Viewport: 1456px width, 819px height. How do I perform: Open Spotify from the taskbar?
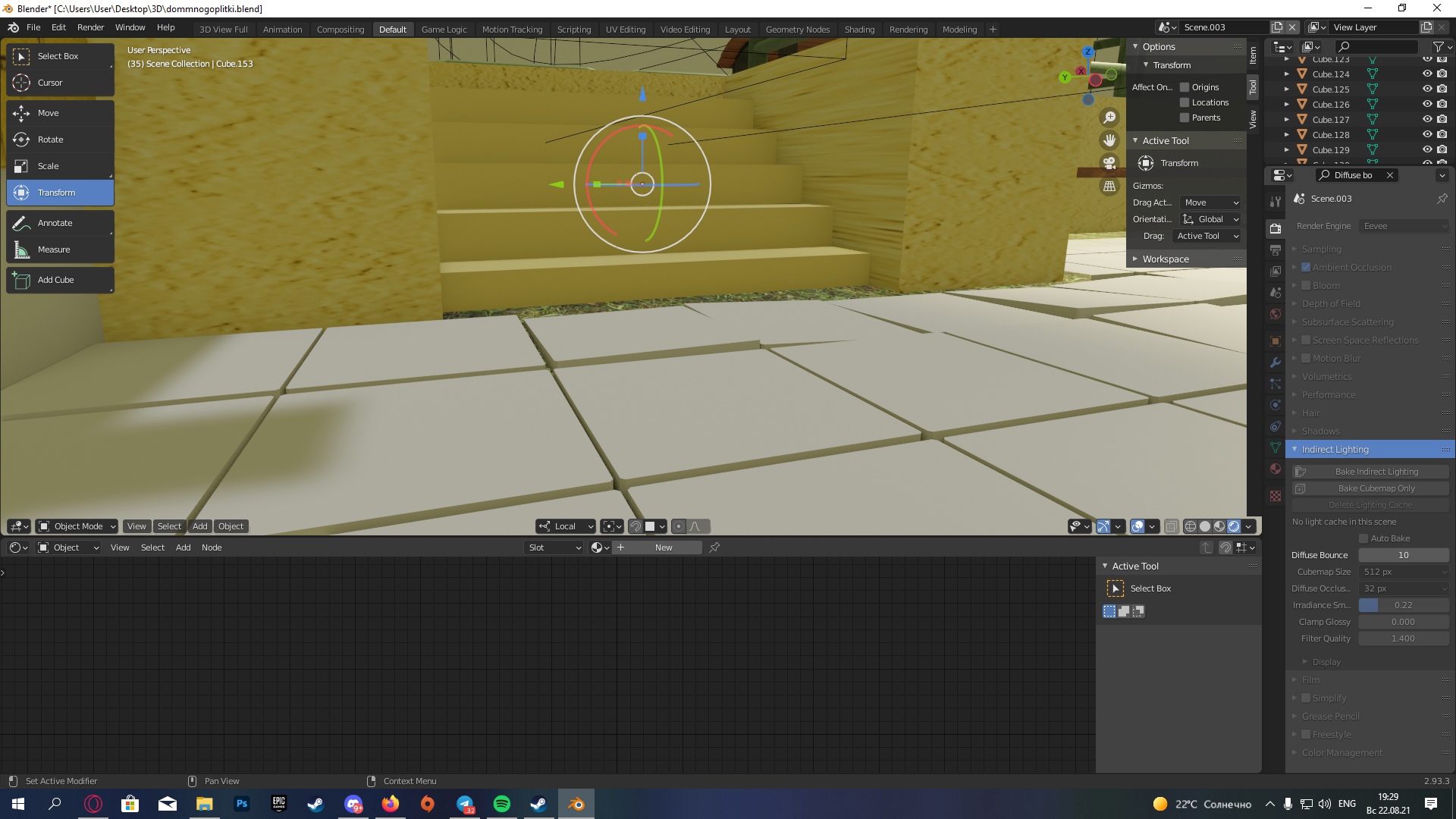point(501,804)
